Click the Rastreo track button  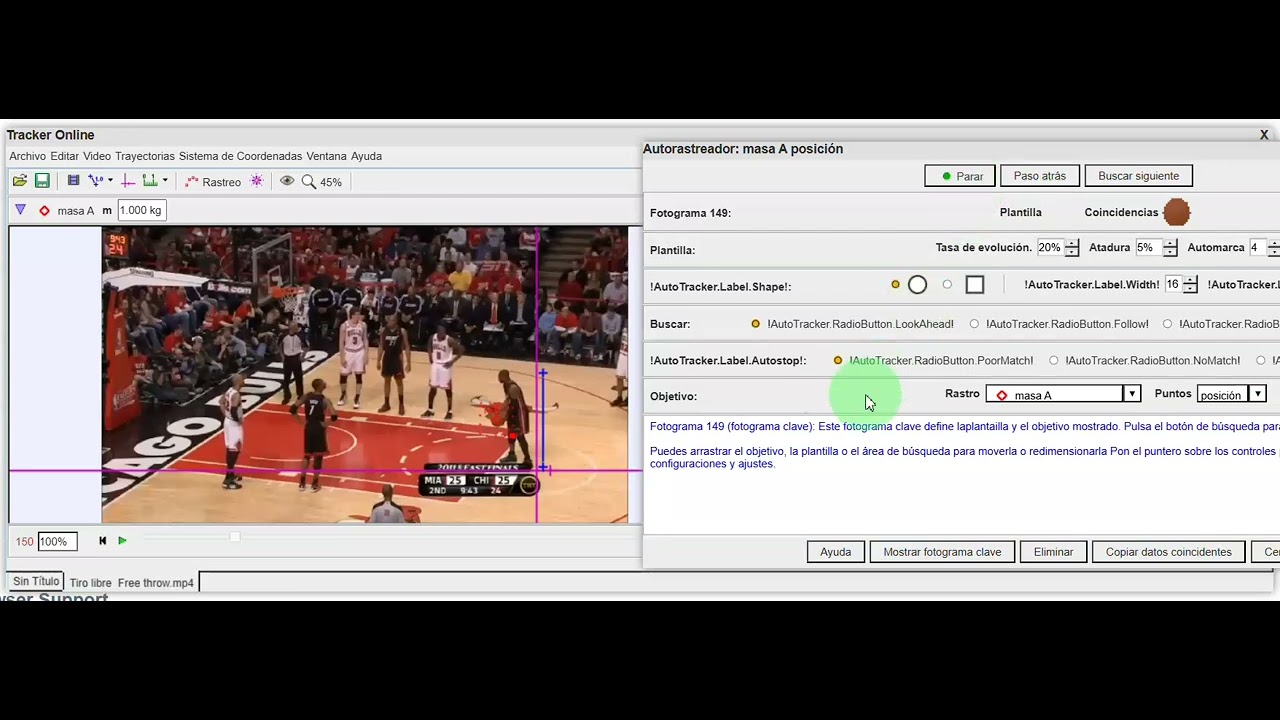[213, 181]
